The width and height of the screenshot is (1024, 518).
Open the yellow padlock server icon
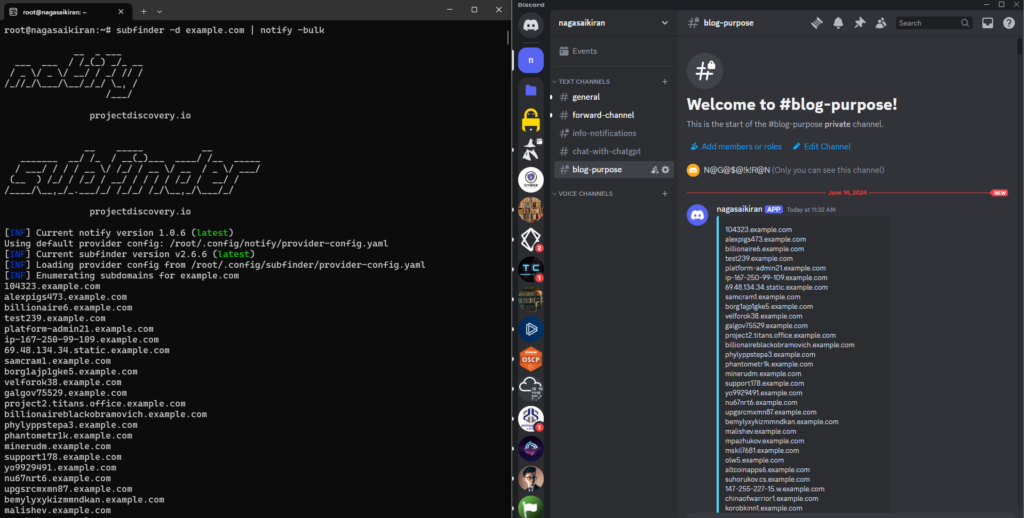(530, 120)
